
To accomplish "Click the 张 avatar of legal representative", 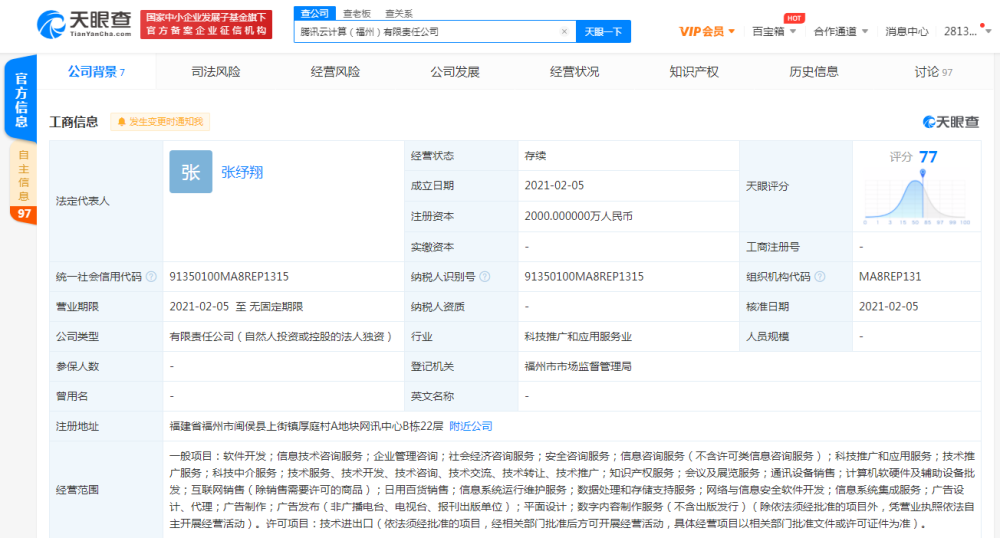I will tap(191, 171).
